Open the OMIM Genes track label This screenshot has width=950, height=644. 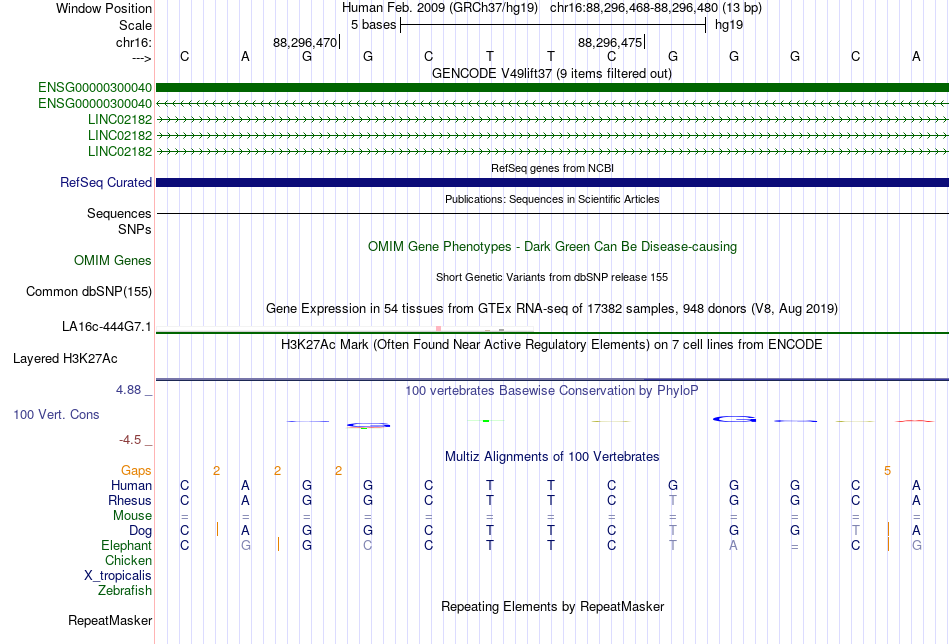click(x=113, y=261)
